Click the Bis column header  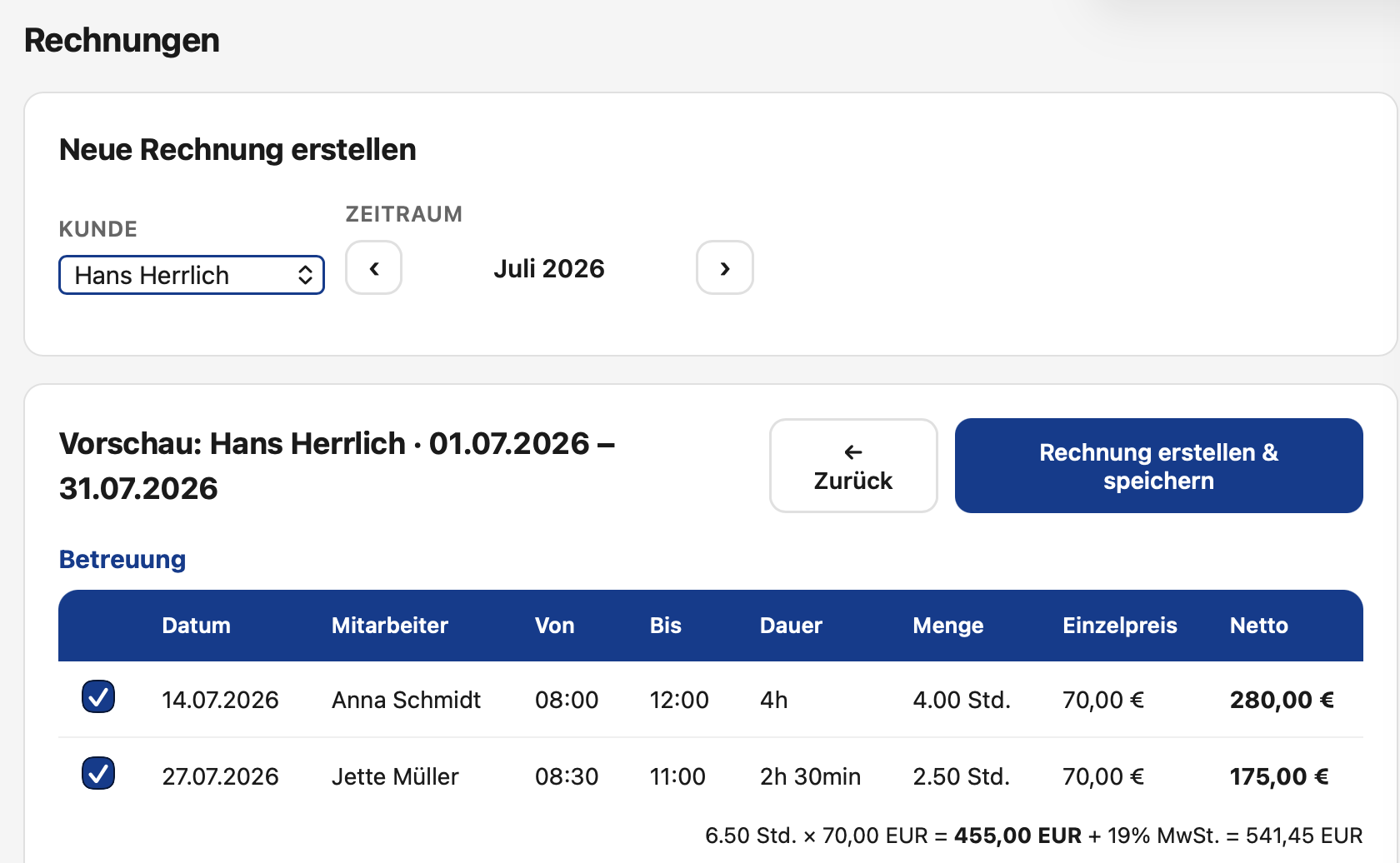(665, 626)
